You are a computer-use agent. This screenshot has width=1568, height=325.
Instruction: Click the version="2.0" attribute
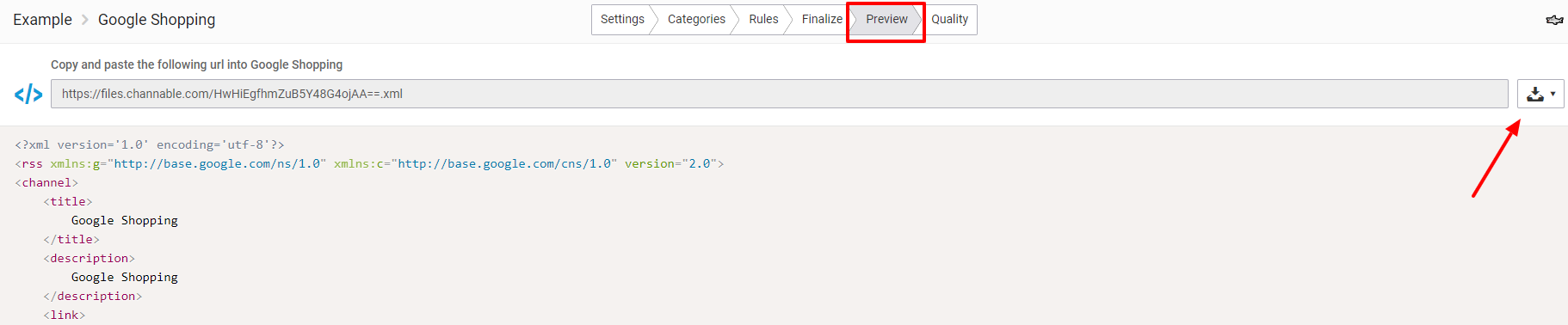pyautogui.click(x=671, y=163)
